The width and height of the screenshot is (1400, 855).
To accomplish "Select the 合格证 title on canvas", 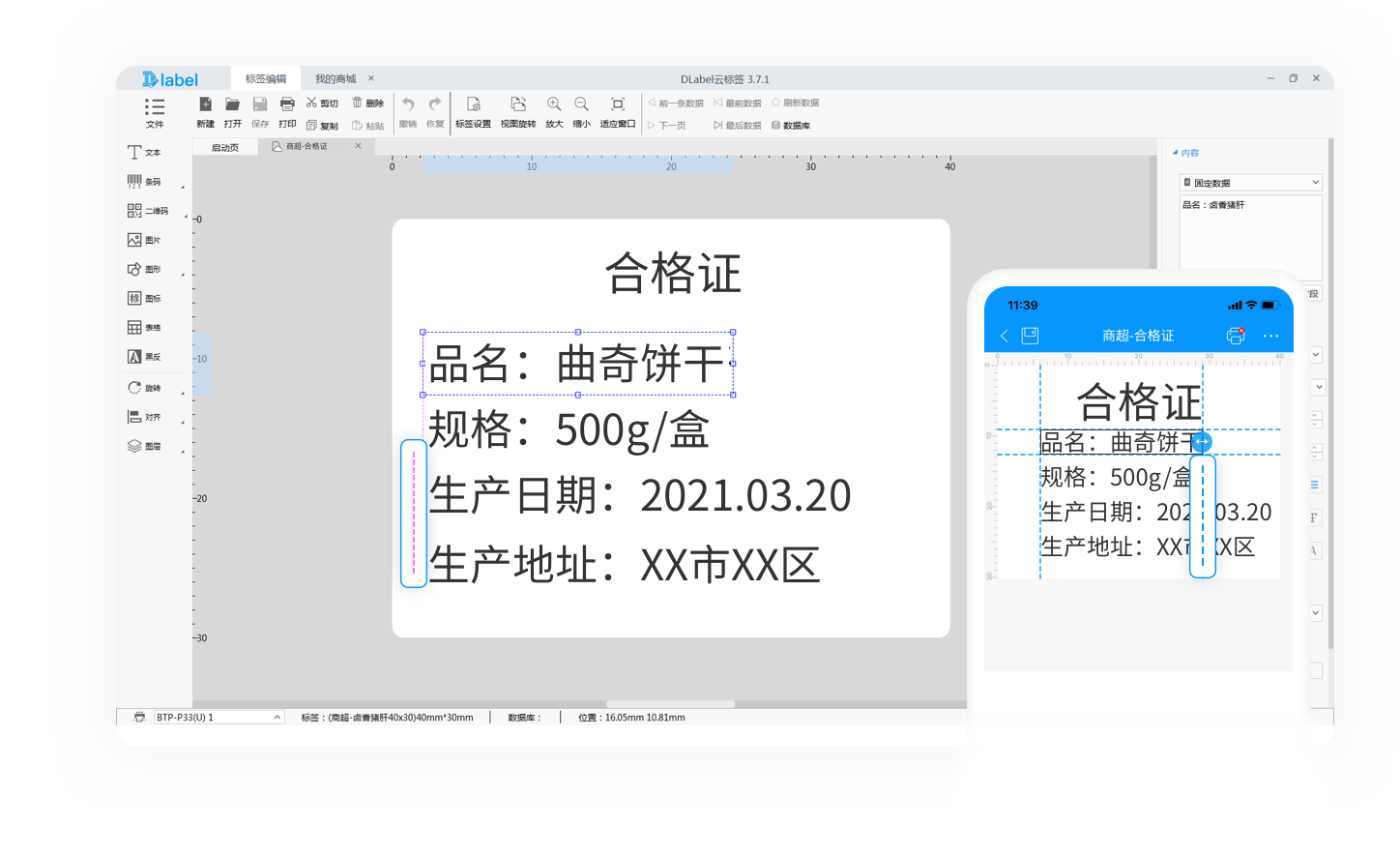I will pyautogui.click(x=673, y=273).
